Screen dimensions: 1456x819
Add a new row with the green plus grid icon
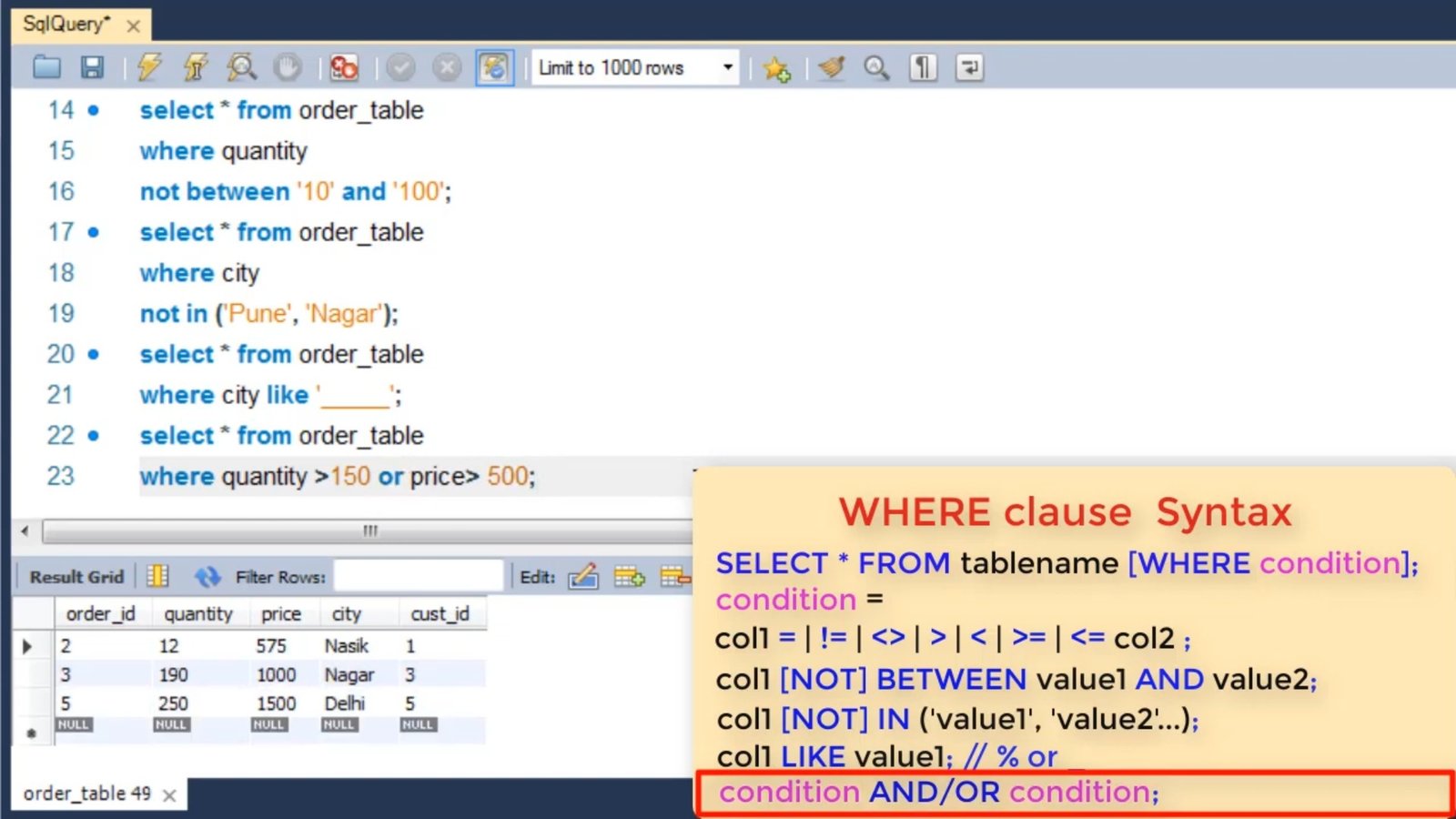630,576
